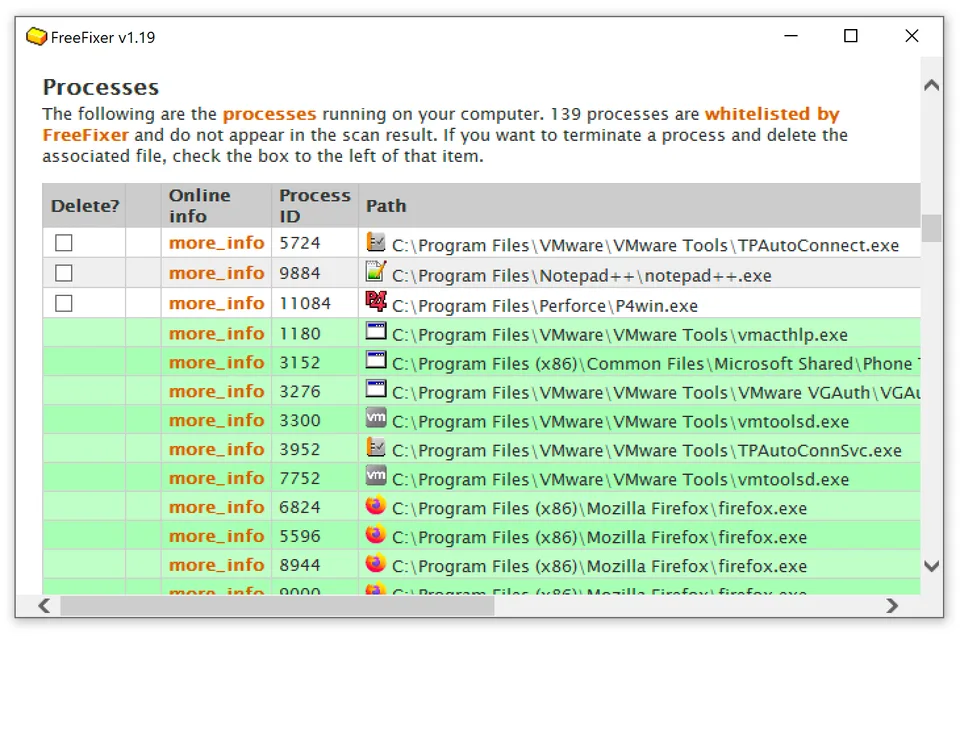
Task: Click the Notepad++ application icon
Action: click(375, 271)
